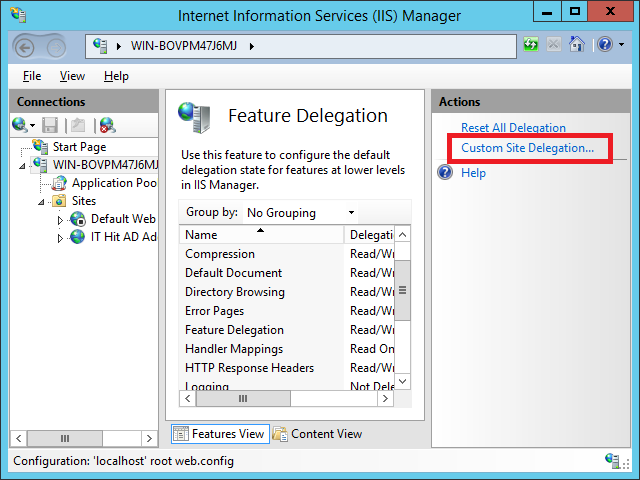Click the Forward navigation arrow button
The height and width of the screenshot is (480, 640).
[56, 48]
